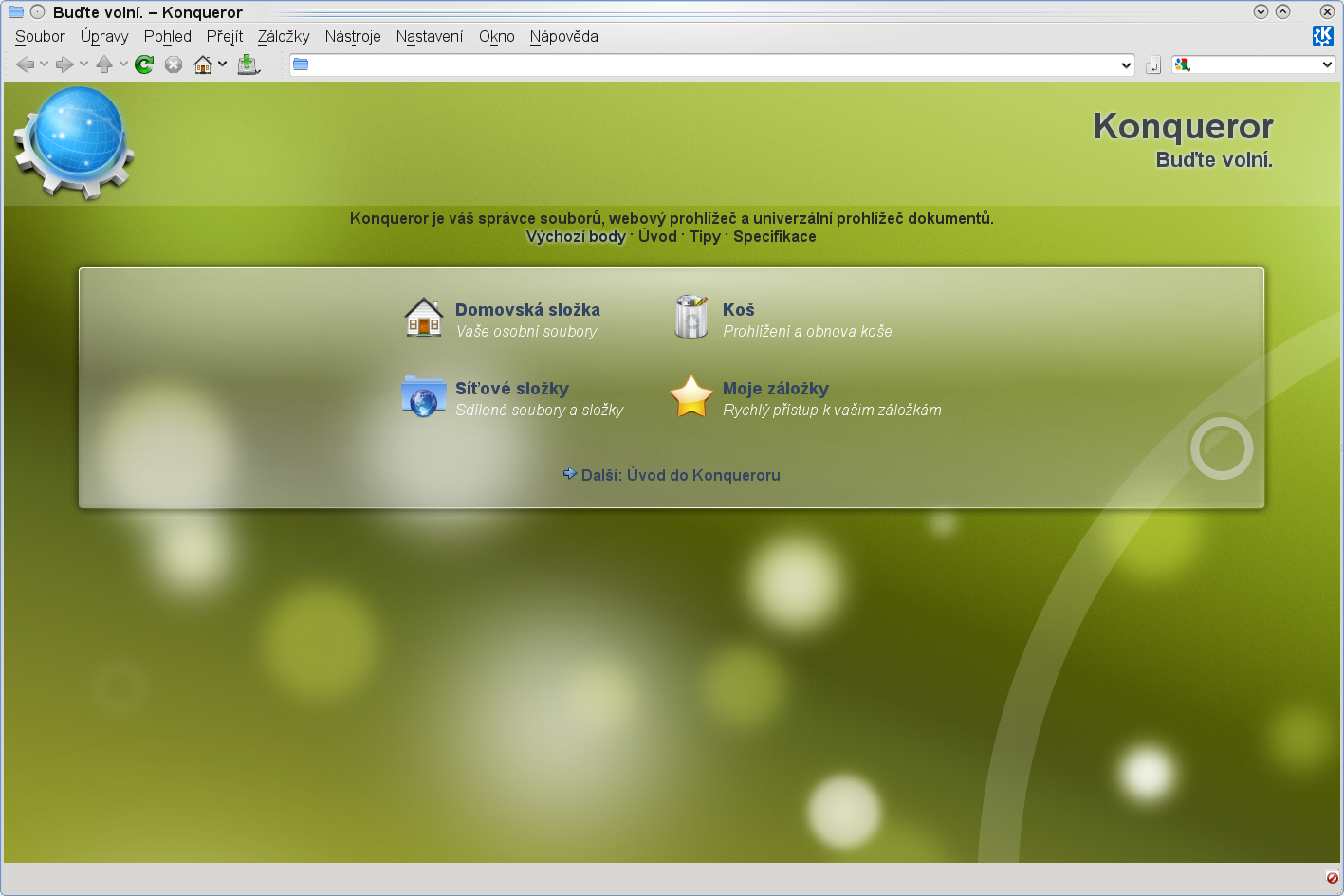The image size is (1344, 896).
Task: Open the Přejít menu
Action: pyautogui.click(x=225, y=36)
